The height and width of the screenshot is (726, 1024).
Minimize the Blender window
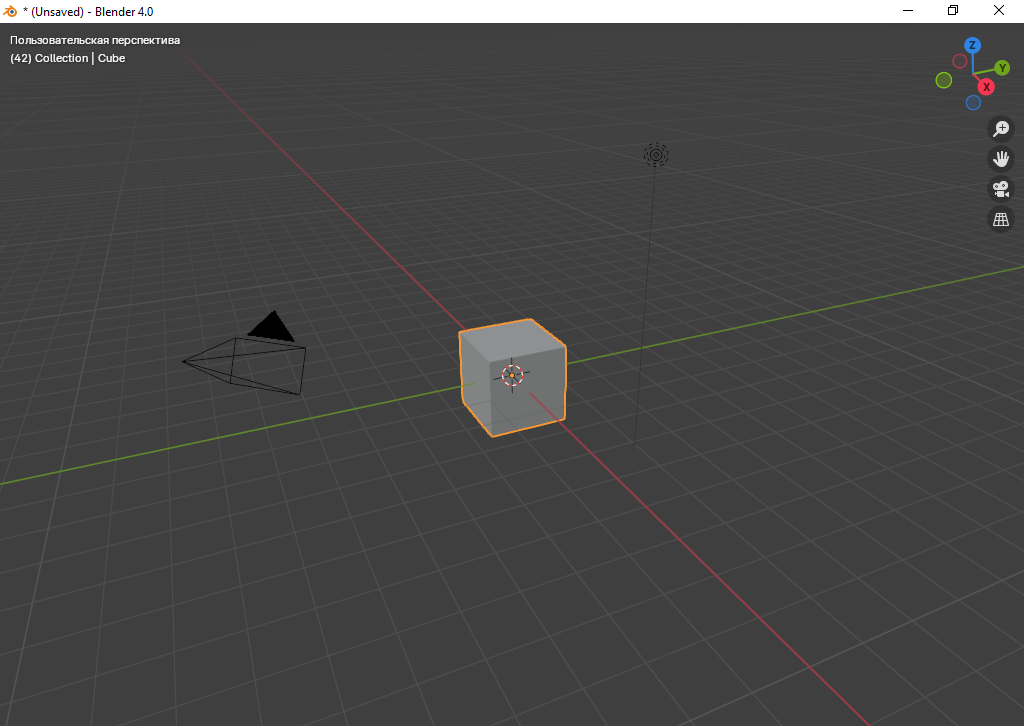pyautogui.click(x=907, y=11)
